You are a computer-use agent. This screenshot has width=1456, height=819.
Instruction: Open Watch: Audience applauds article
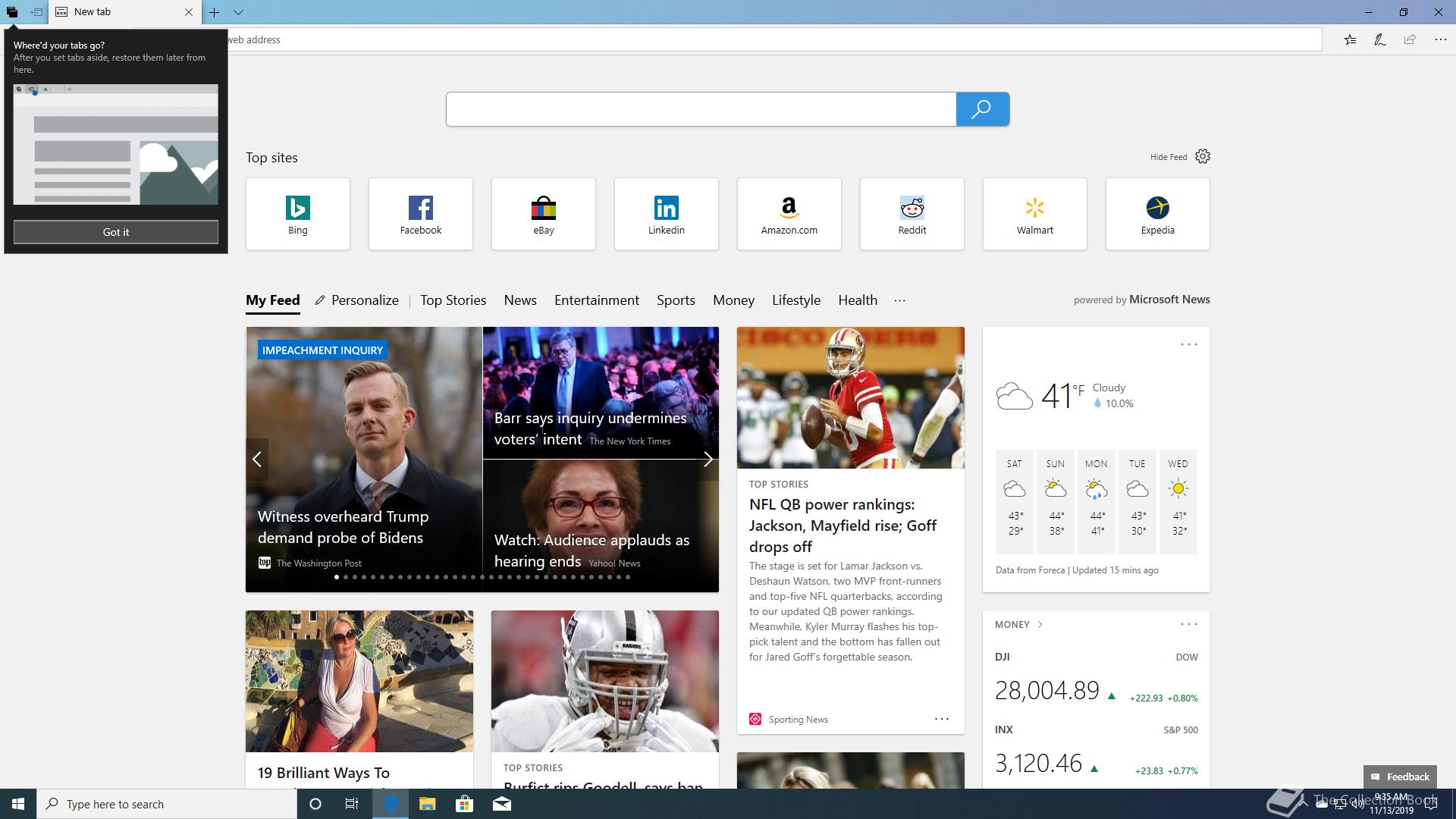[591, 550]
